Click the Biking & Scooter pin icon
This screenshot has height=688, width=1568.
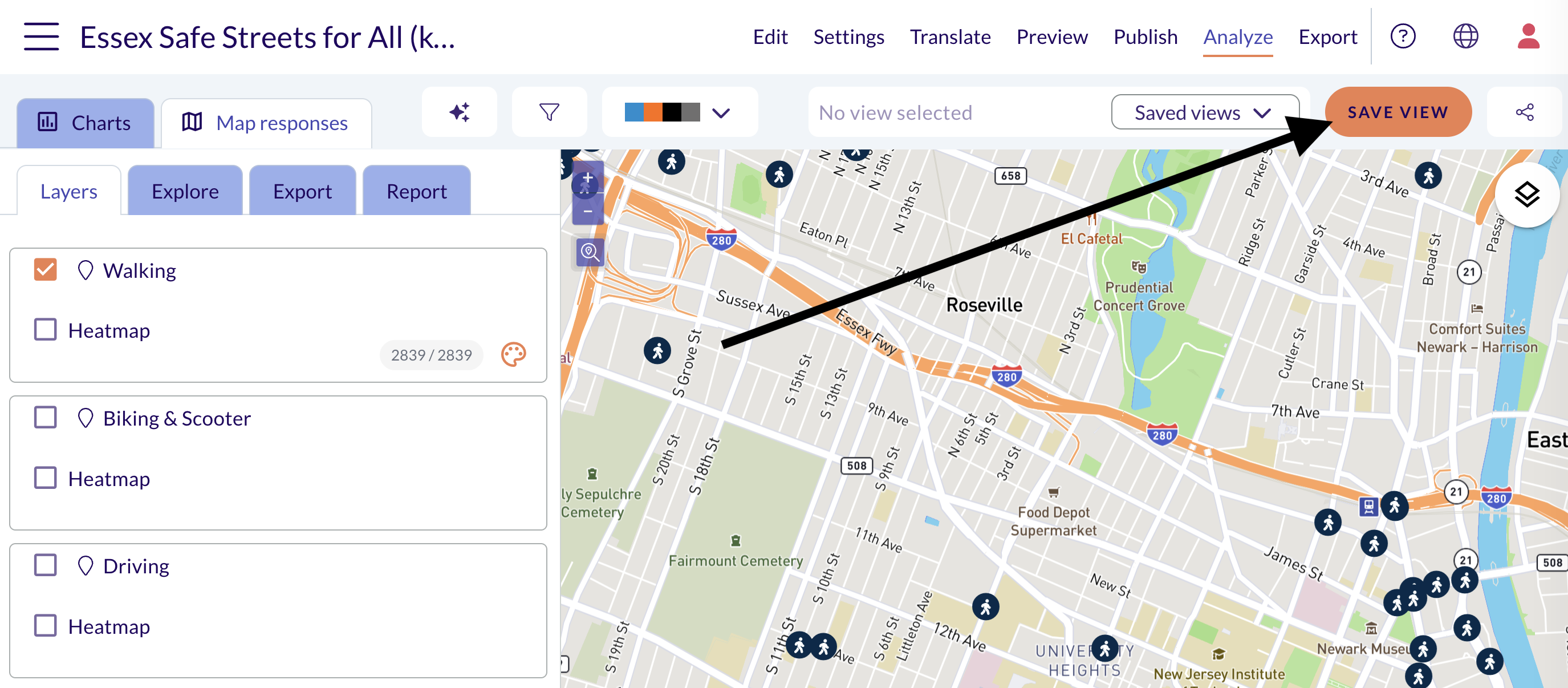85,418
